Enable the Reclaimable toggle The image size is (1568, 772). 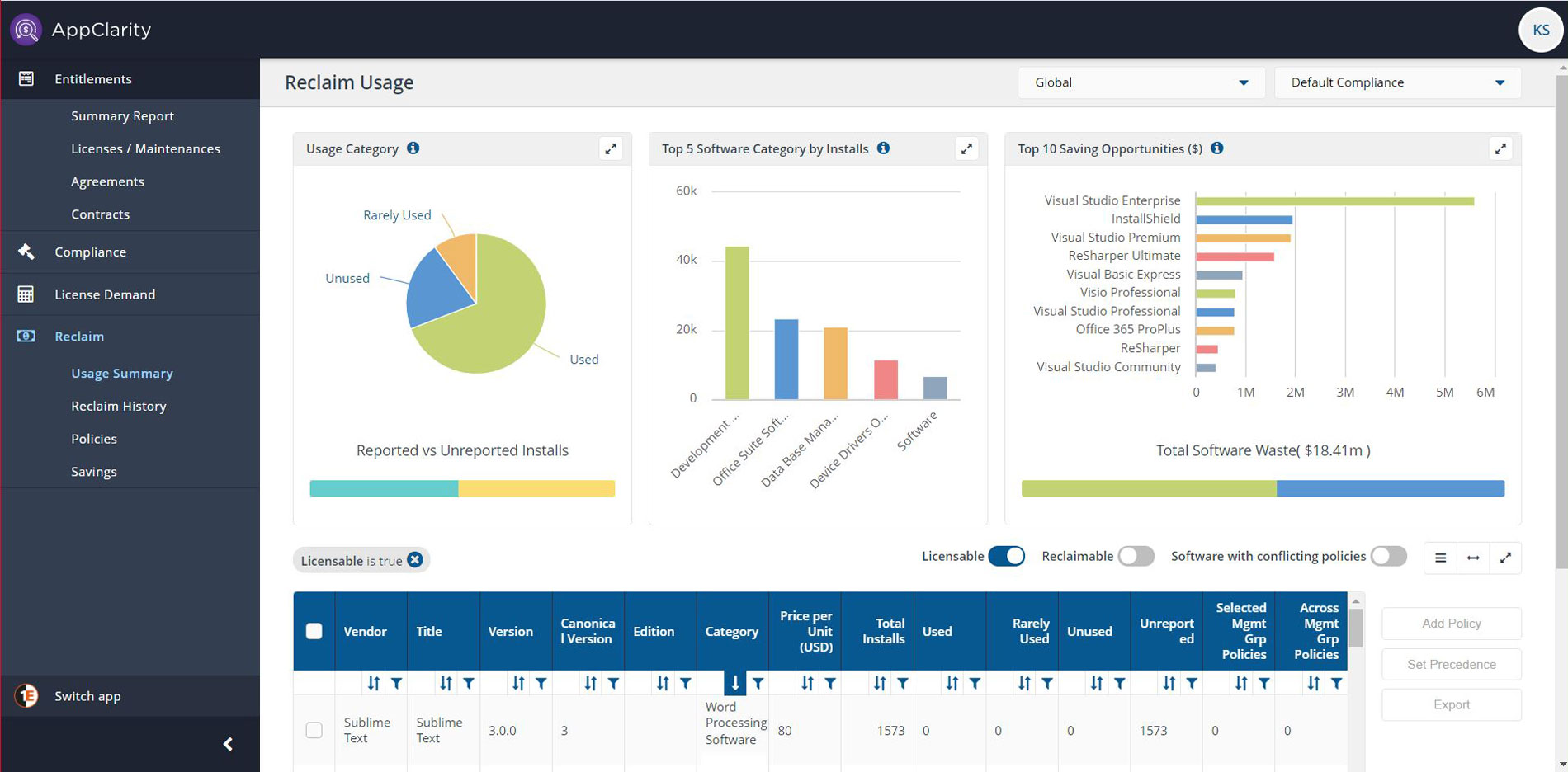[1136, 557]
